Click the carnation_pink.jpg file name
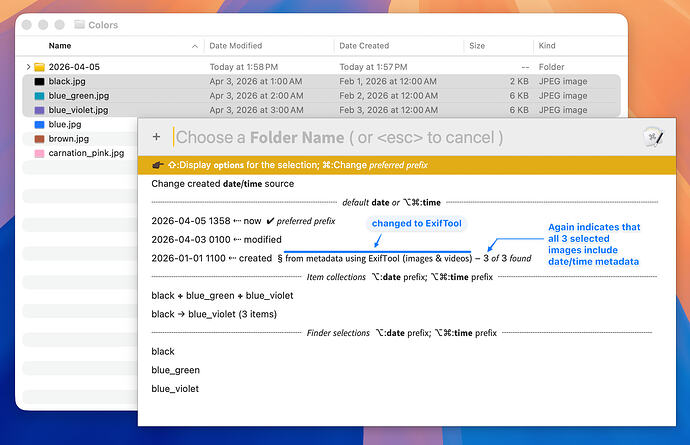The width and height of the screenshot is (690, 445). pos(86,154)
